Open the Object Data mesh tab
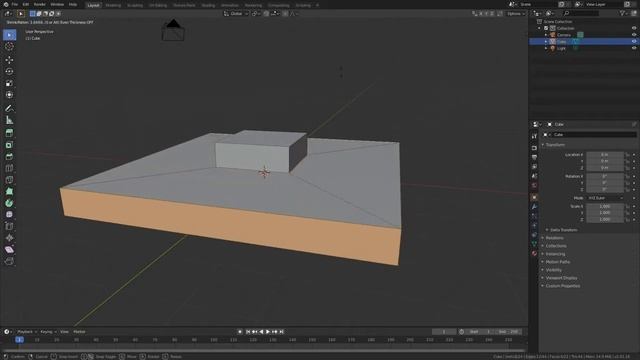Viewport: 640px width, 360px height. [534, 244]
